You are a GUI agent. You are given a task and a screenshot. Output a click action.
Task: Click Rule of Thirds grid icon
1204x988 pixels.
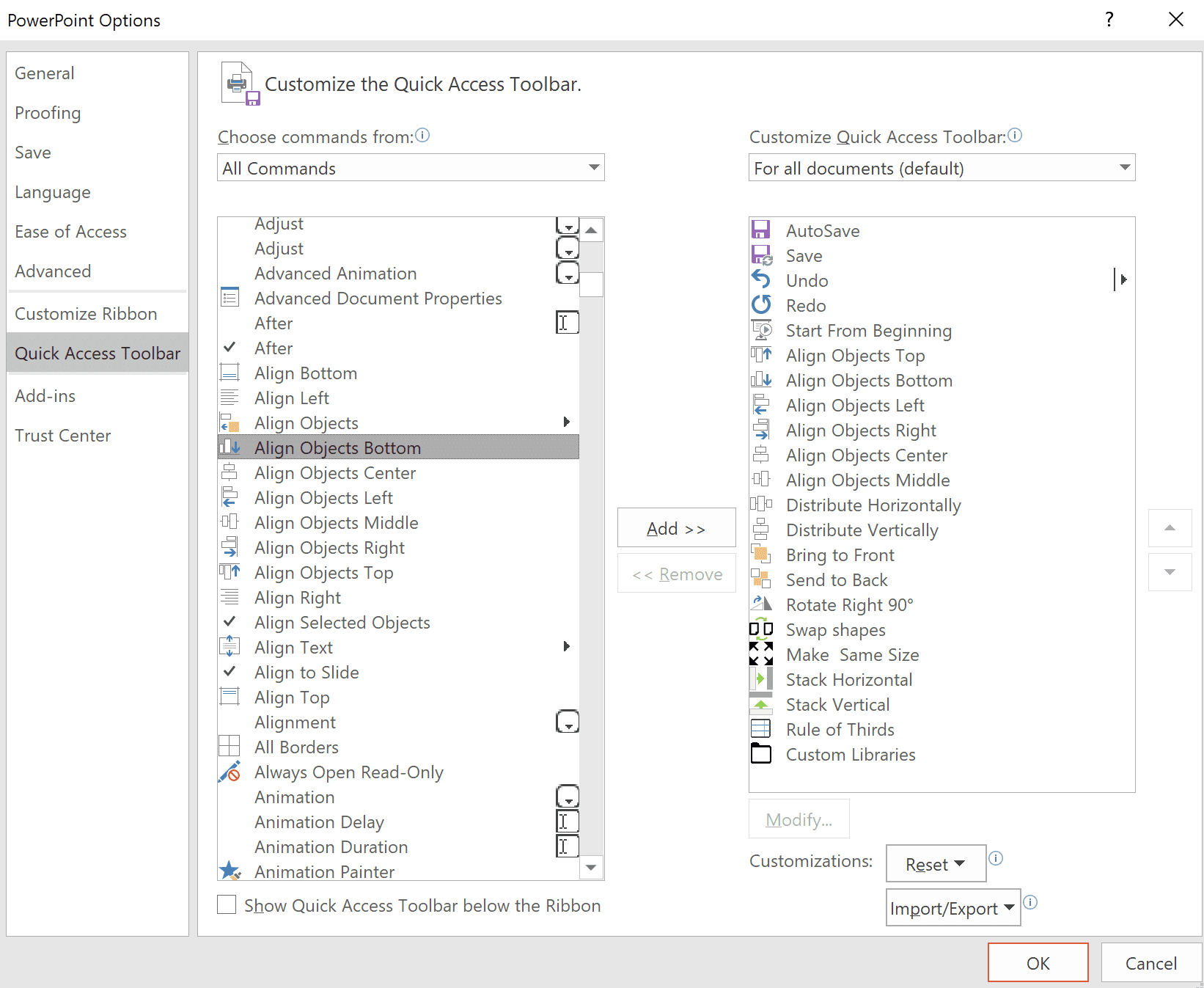point(760,729)
